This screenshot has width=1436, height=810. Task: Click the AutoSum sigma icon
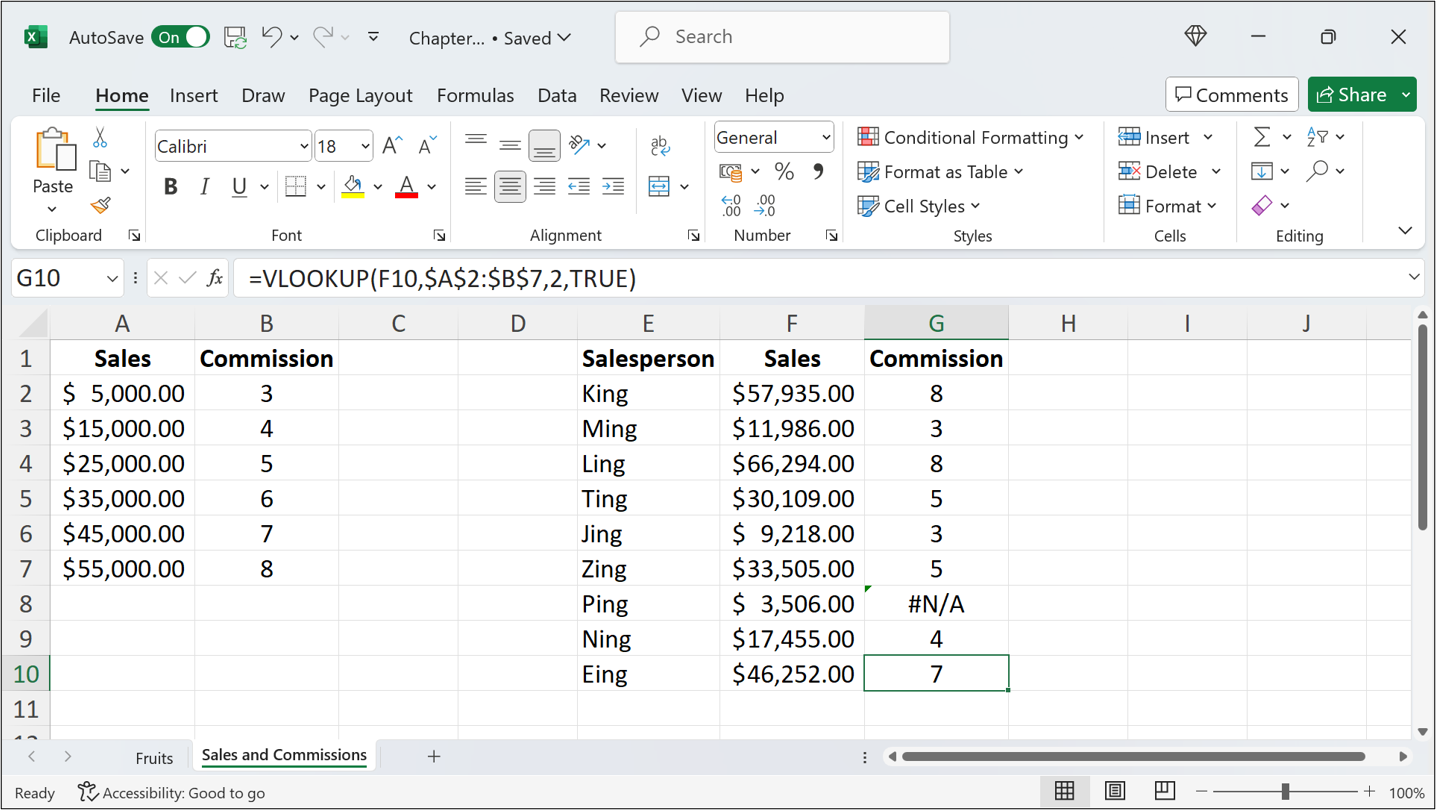[x=1262, y=137]
